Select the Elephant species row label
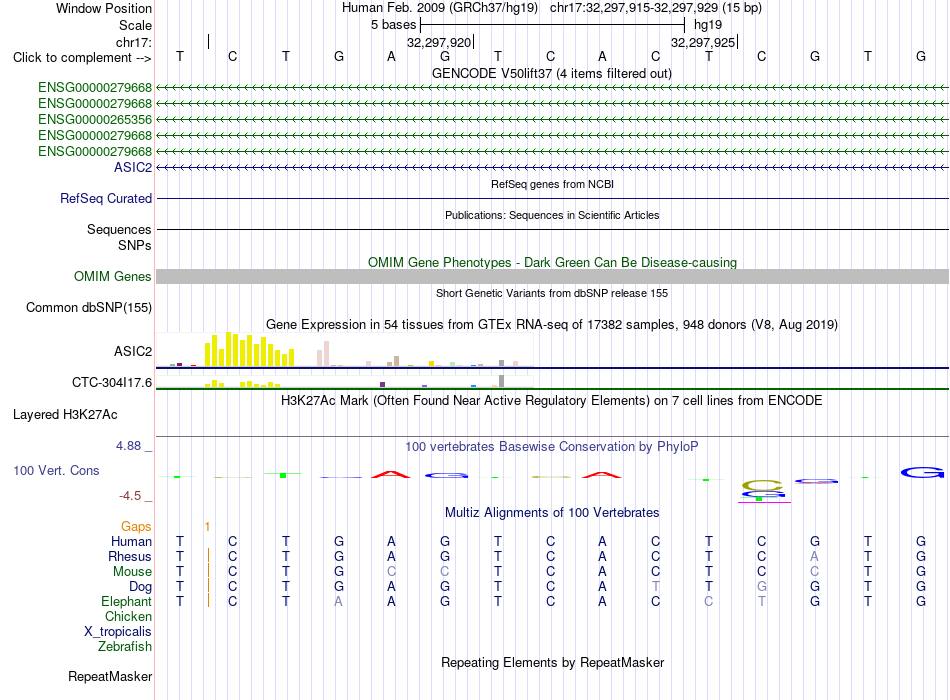 [127, 601]
